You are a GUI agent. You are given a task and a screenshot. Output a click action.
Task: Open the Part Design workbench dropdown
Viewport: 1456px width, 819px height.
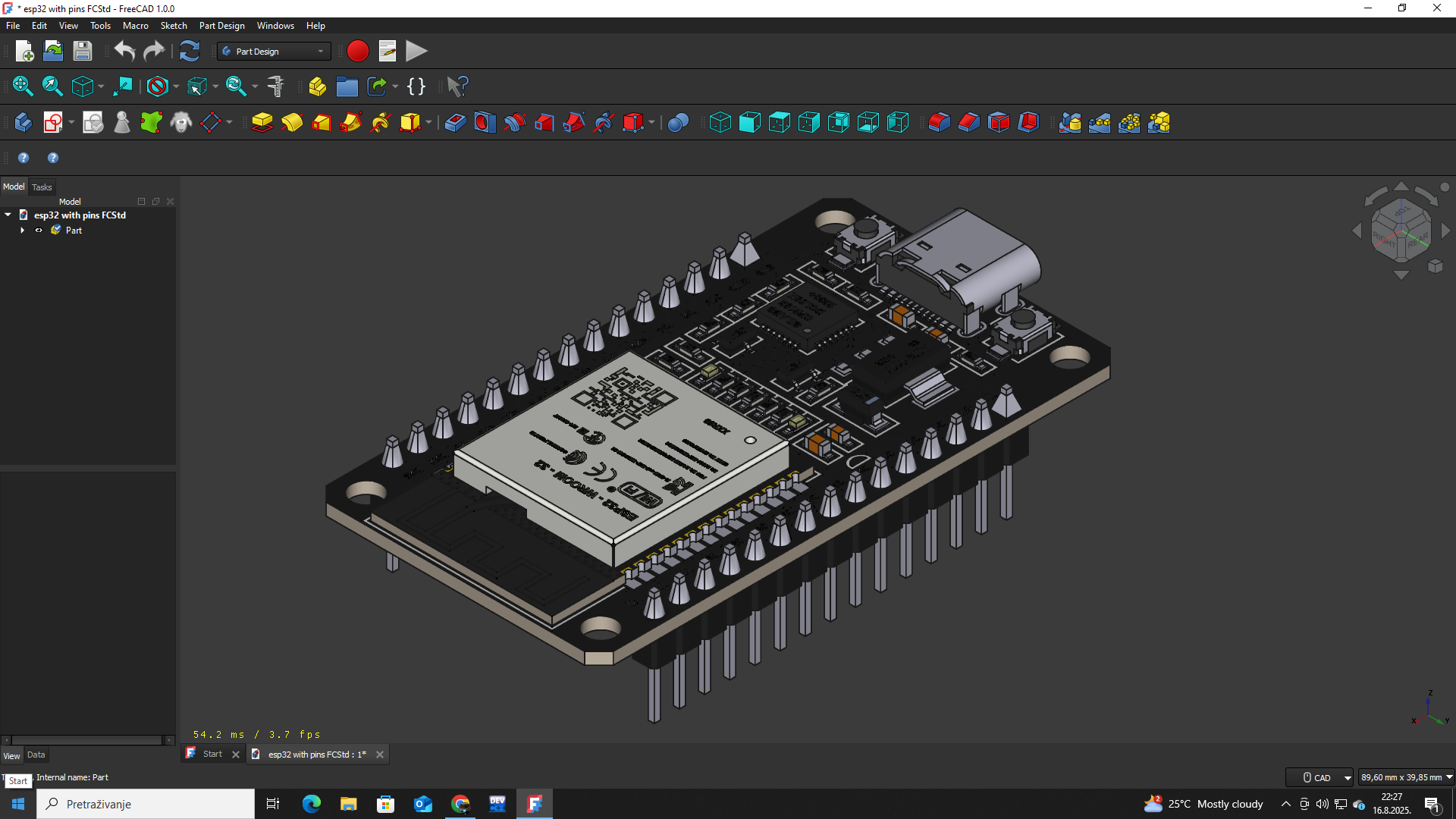pos(274,52)
